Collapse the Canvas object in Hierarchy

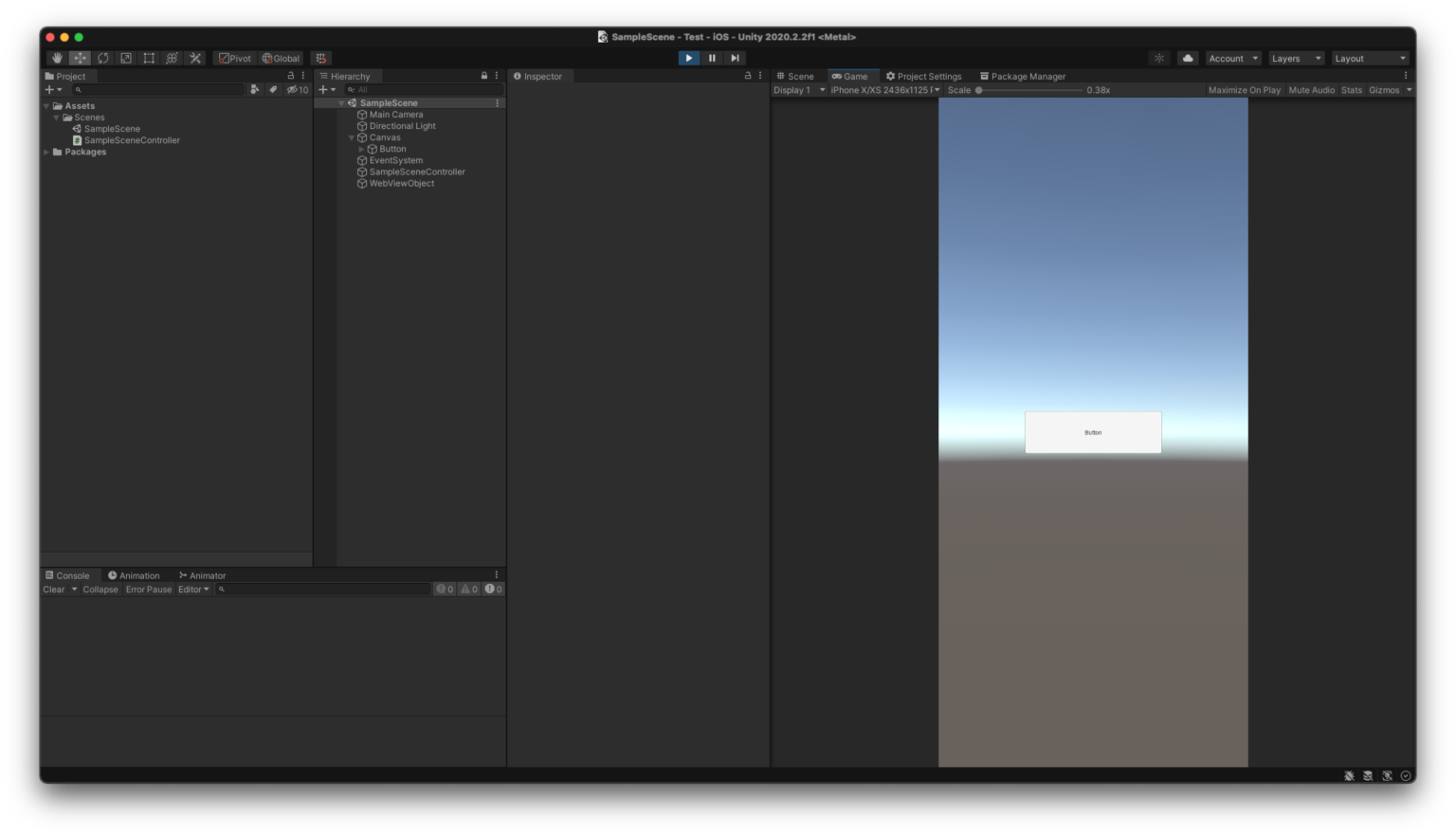(351, 136)
